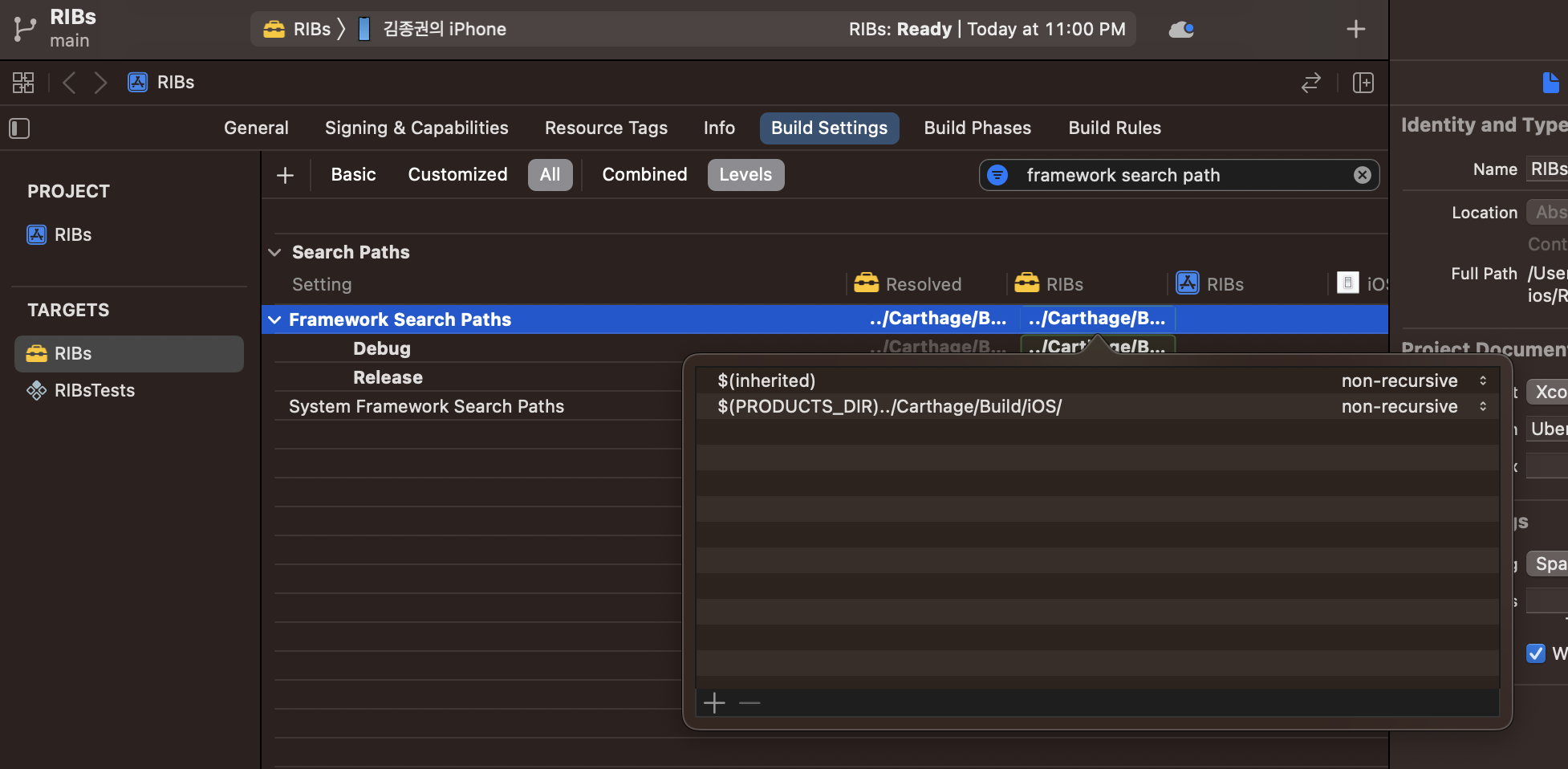This screenshot has height=769, width=1568.
Task: Open the File inspector document icon
Action: tap(1551, 83)
